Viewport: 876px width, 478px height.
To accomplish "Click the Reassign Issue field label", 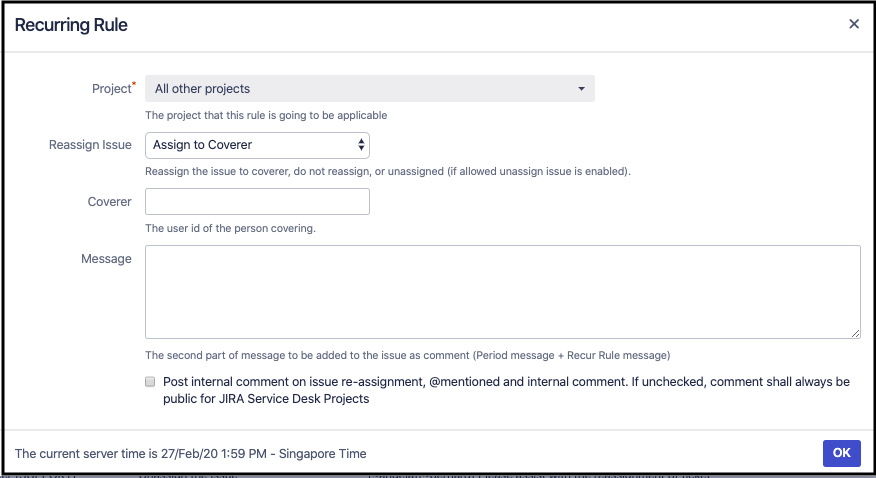I will (x=90, y=145).
